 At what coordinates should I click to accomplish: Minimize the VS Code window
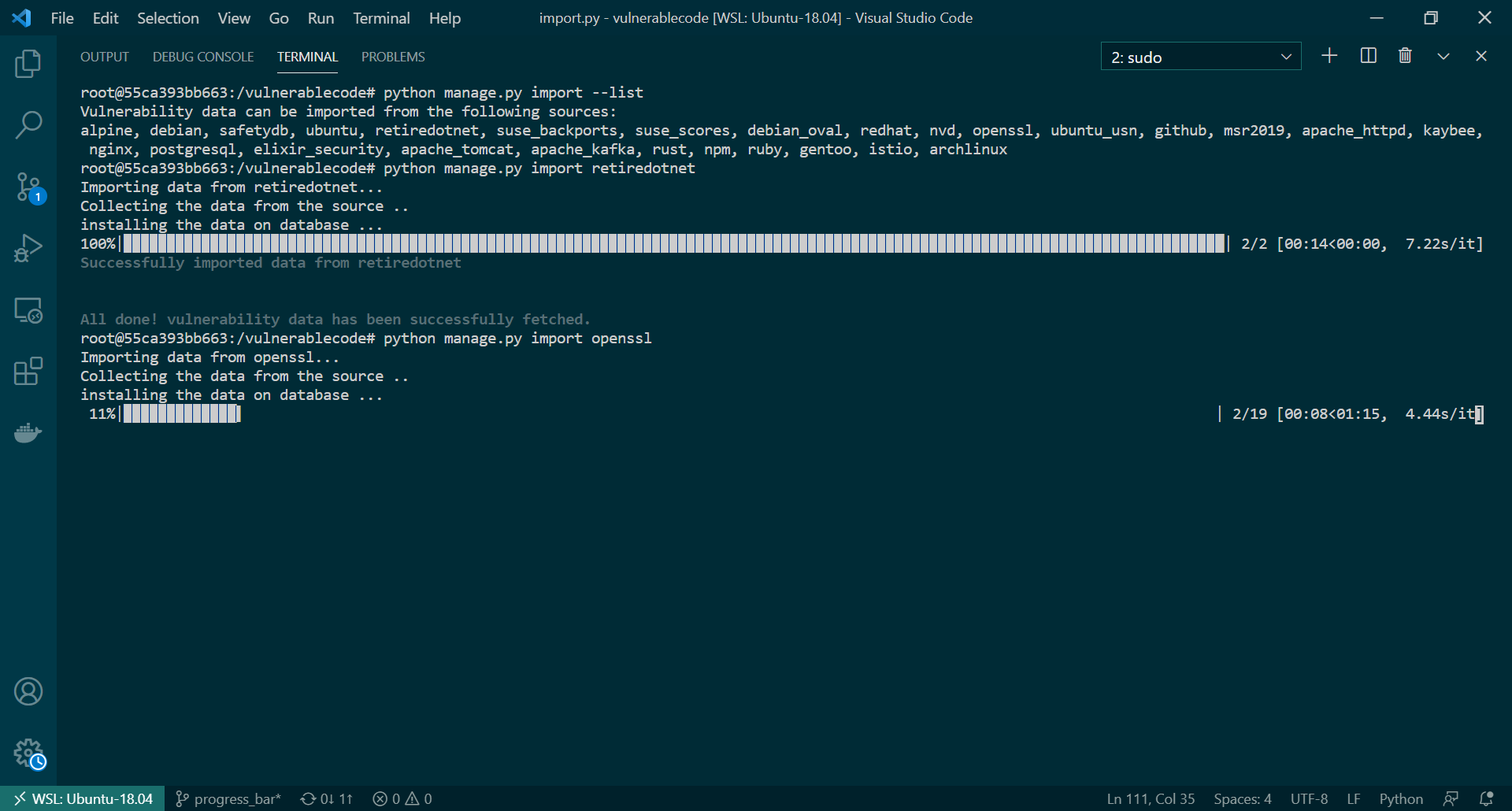tap(1377, 18)
